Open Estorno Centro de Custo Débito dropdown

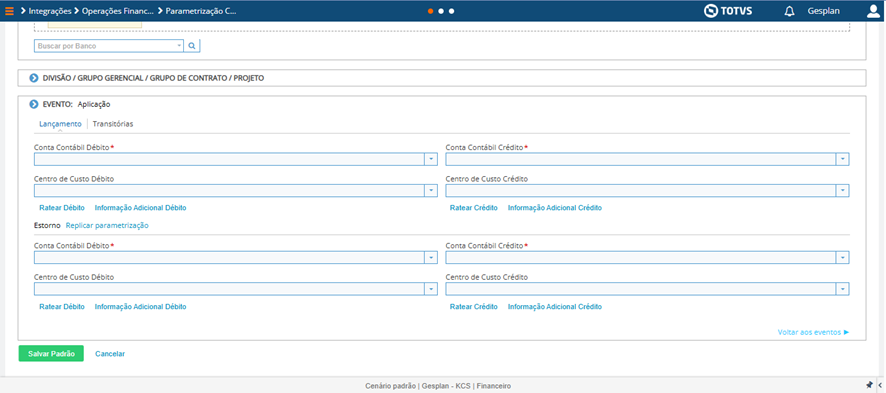tap(431, 289)
